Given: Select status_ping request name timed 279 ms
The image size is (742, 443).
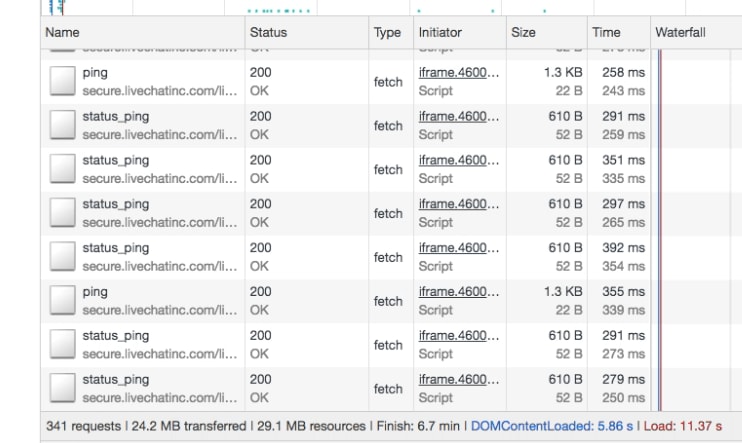Looking at the screenshot, I should pyautogui.click(x=116, y=380).
